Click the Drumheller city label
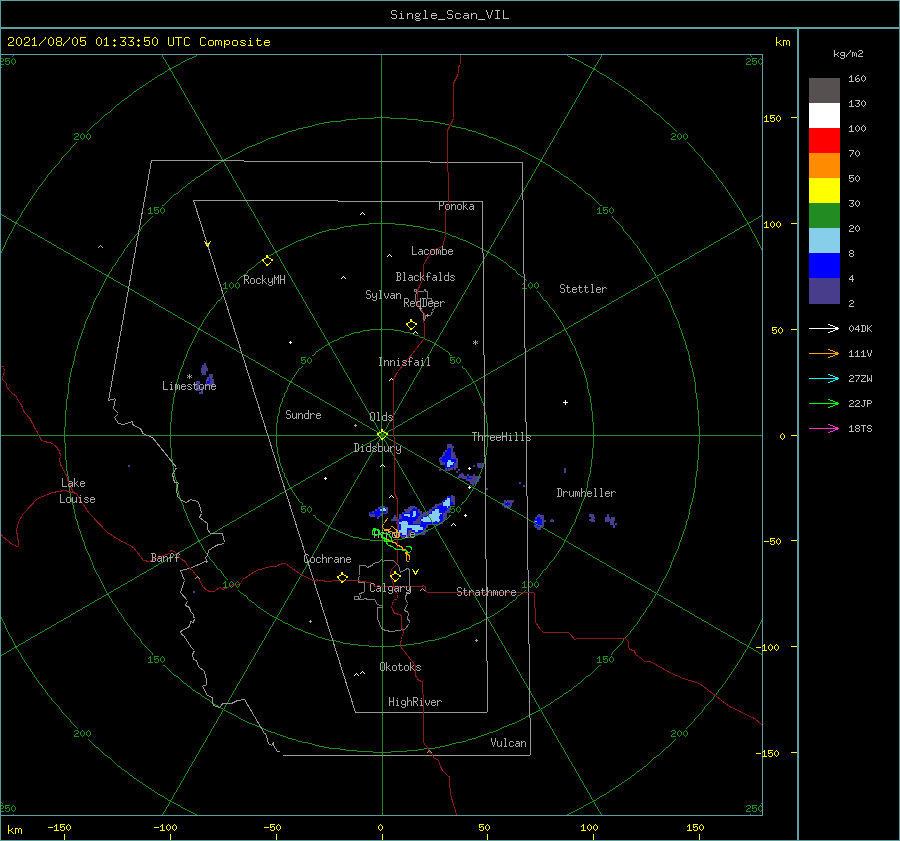Screen dimensions: 900x841 [586, 493]
